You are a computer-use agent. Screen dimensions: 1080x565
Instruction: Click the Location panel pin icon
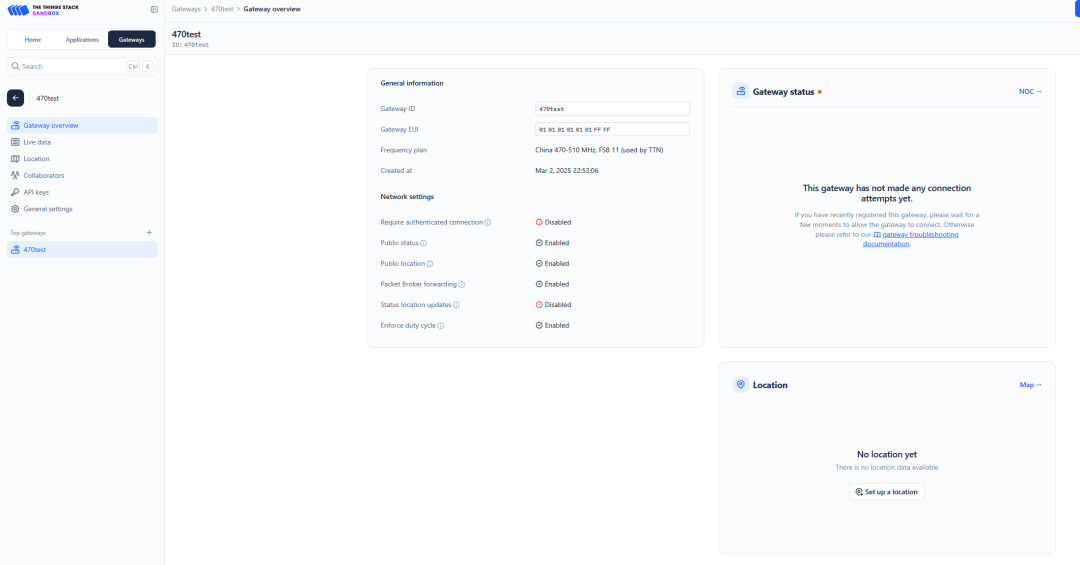(740, 384)
